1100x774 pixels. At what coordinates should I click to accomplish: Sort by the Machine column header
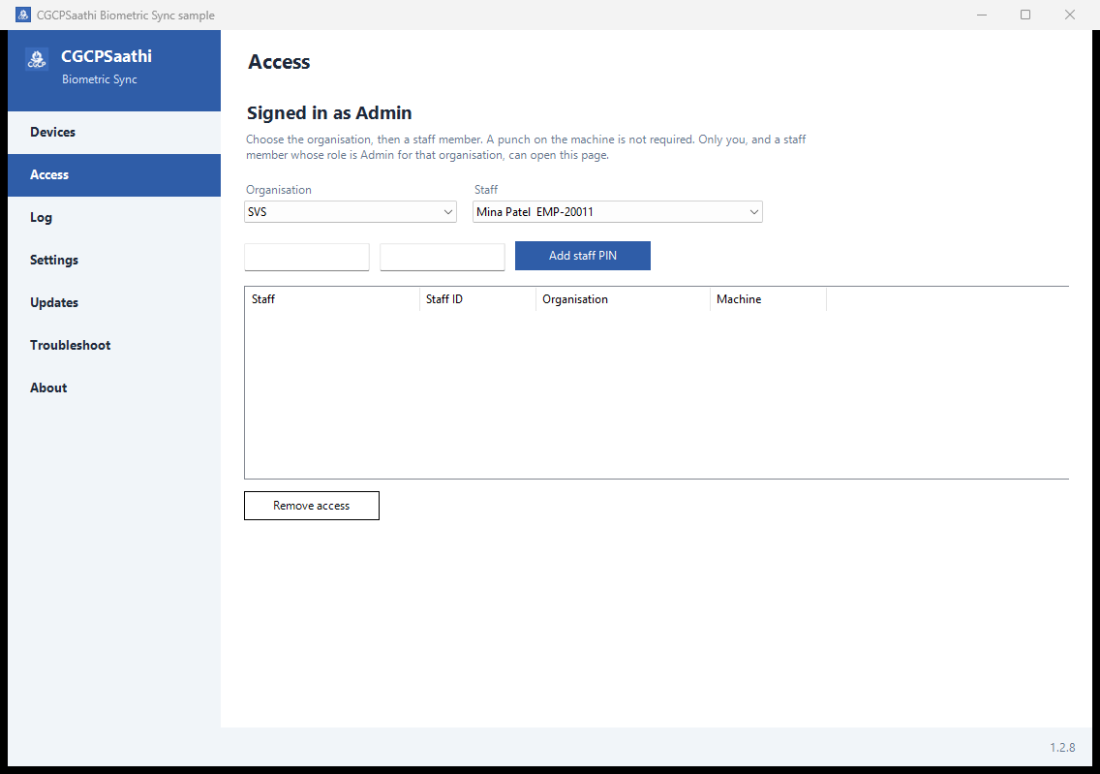click(768, 299)
